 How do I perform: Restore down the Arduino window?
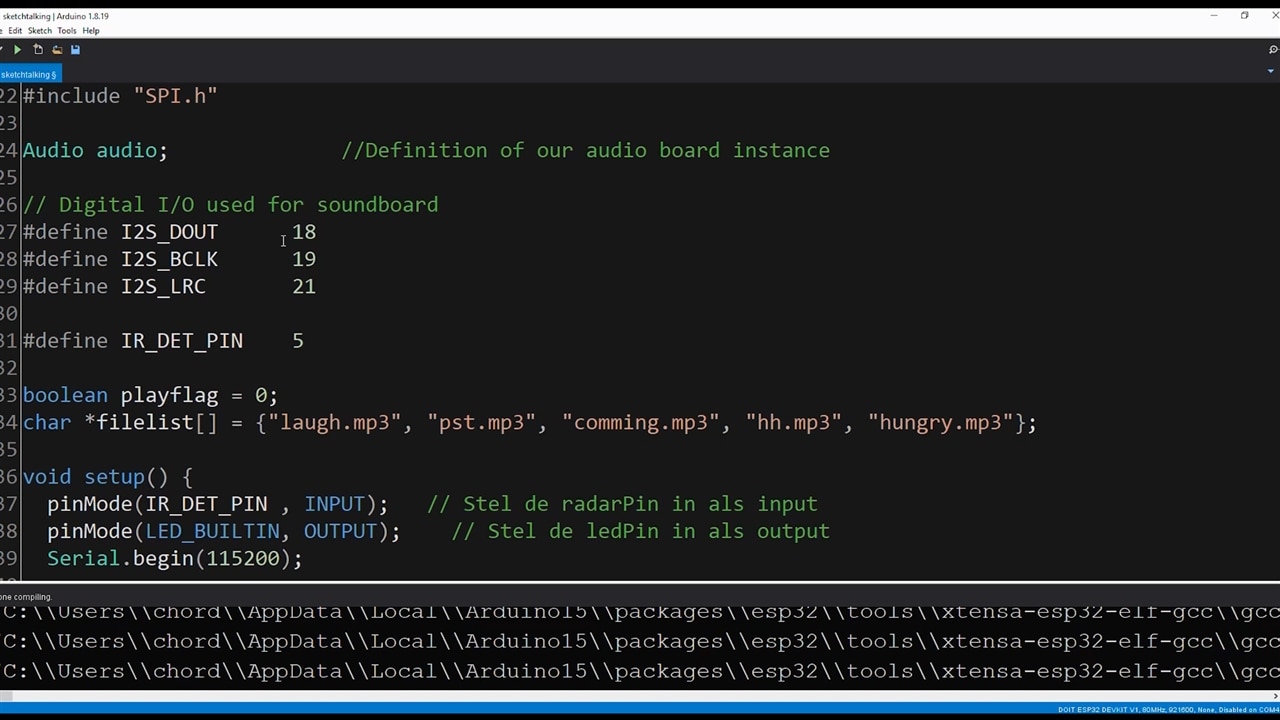(1244, 16)
